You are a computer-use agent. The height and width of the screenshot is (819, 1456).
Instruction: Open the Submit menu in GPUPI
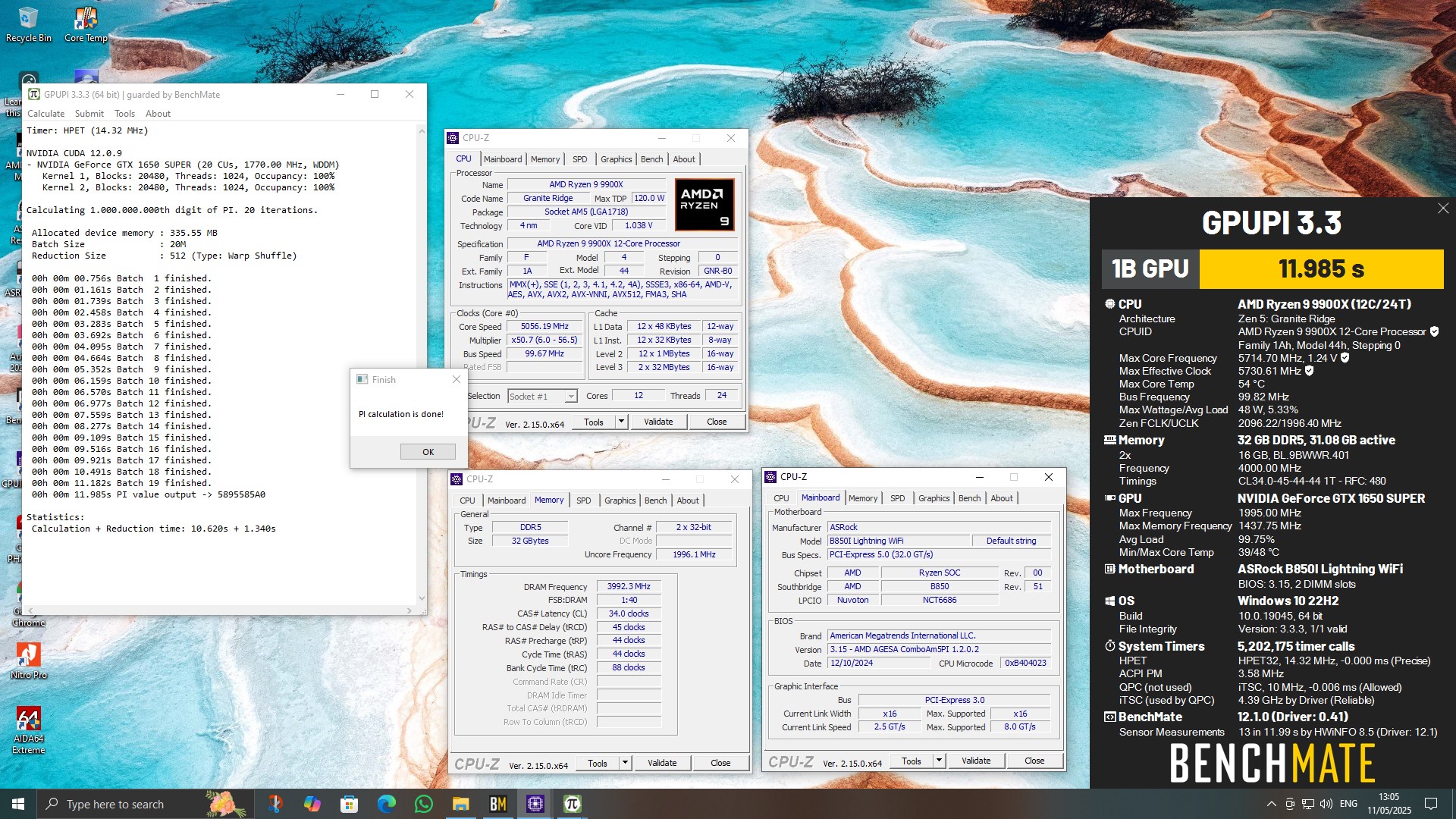click(89, 114)
